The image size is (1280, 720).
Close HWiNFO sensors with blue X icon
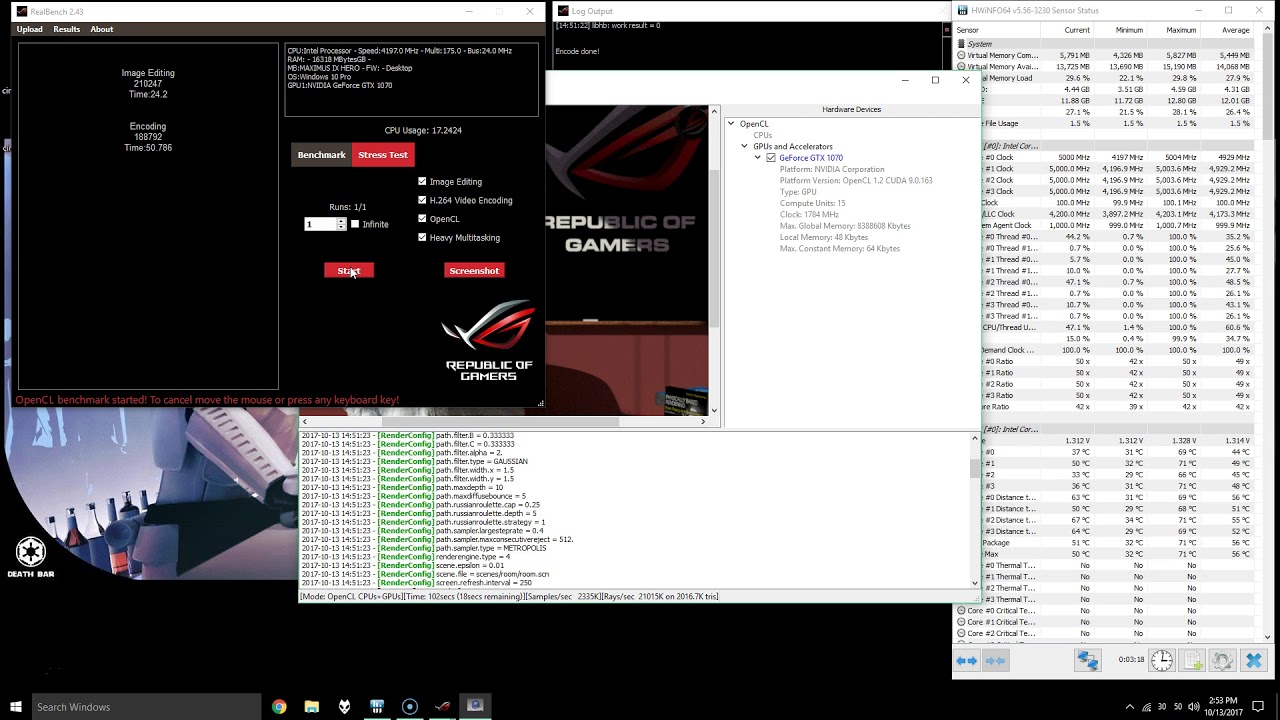click(x=1253, y=661)
